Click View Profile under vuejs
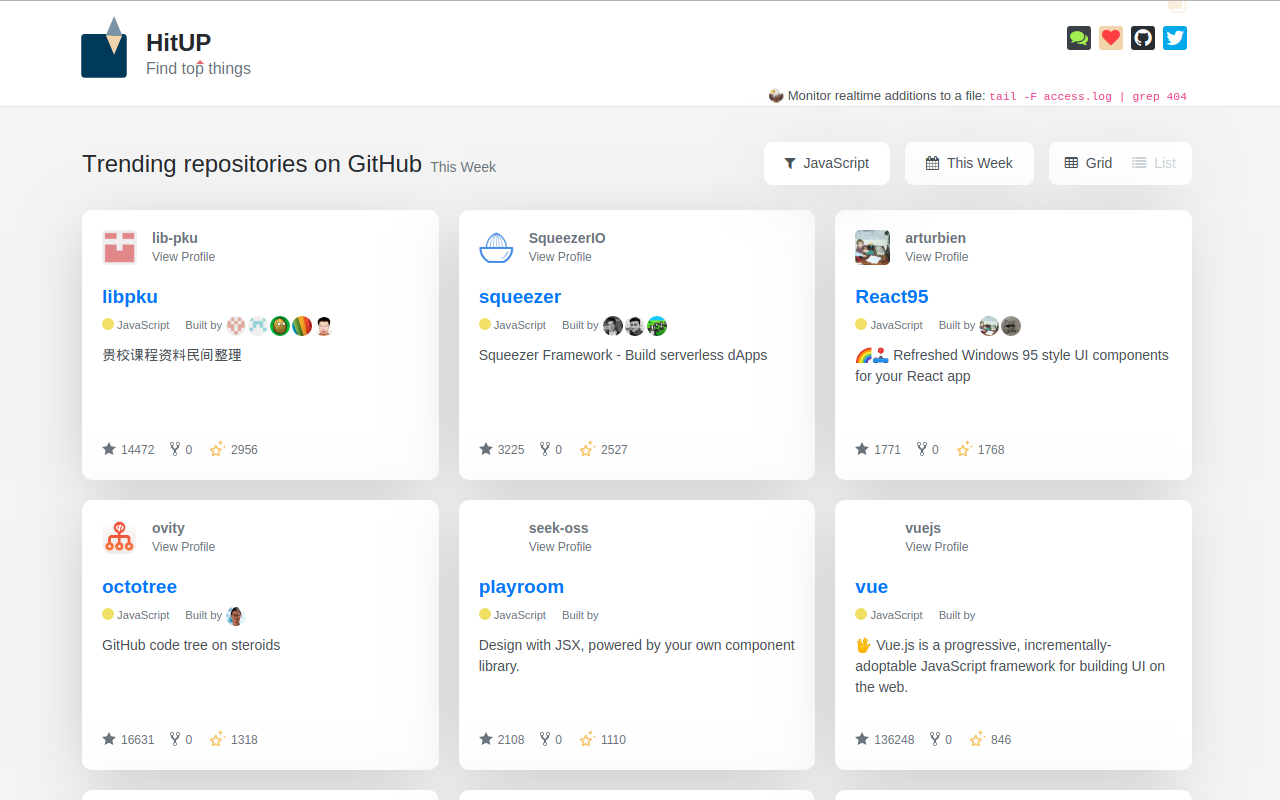Screen dimensions: 1280x800 click(936, 547)
